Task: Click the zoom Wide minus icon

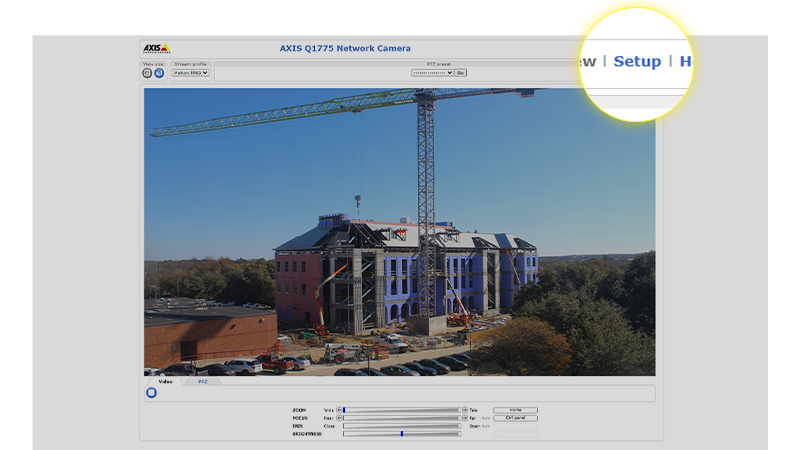Action: [340, 410]
